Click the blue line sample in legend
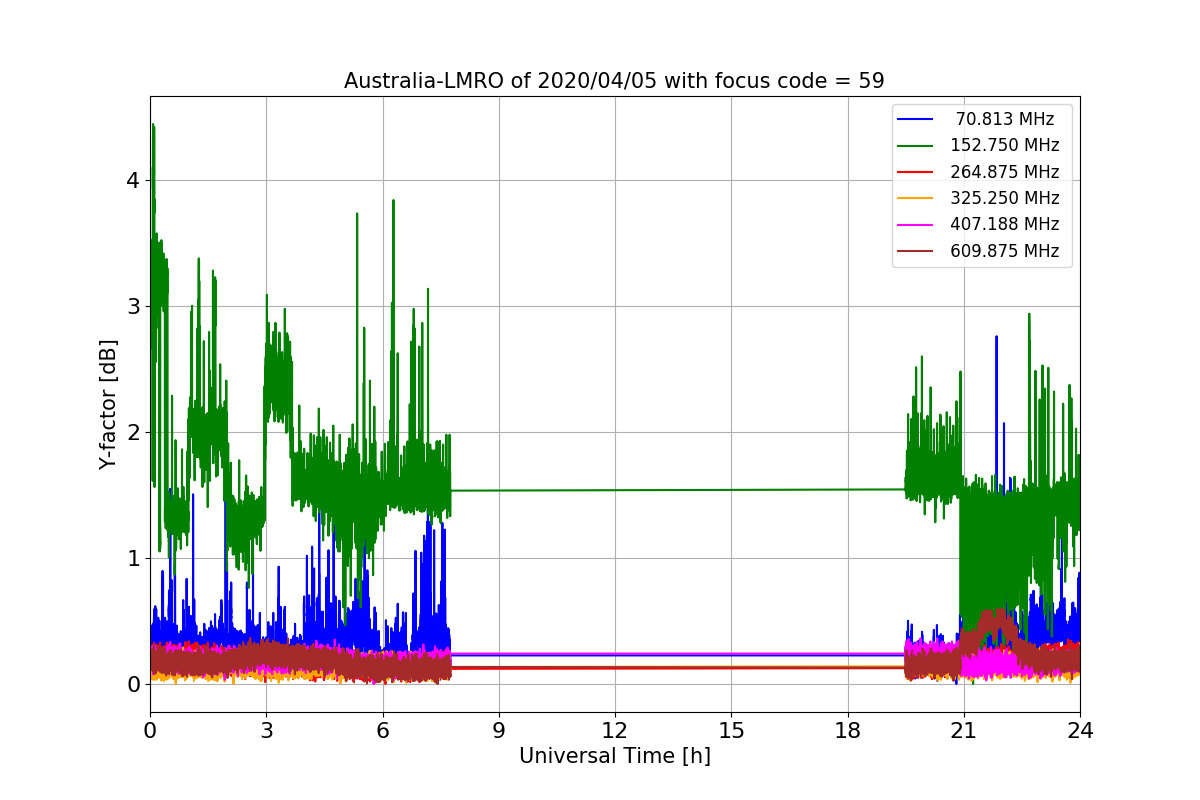Viewport: 1200px width, 800px height. [916, 119]
